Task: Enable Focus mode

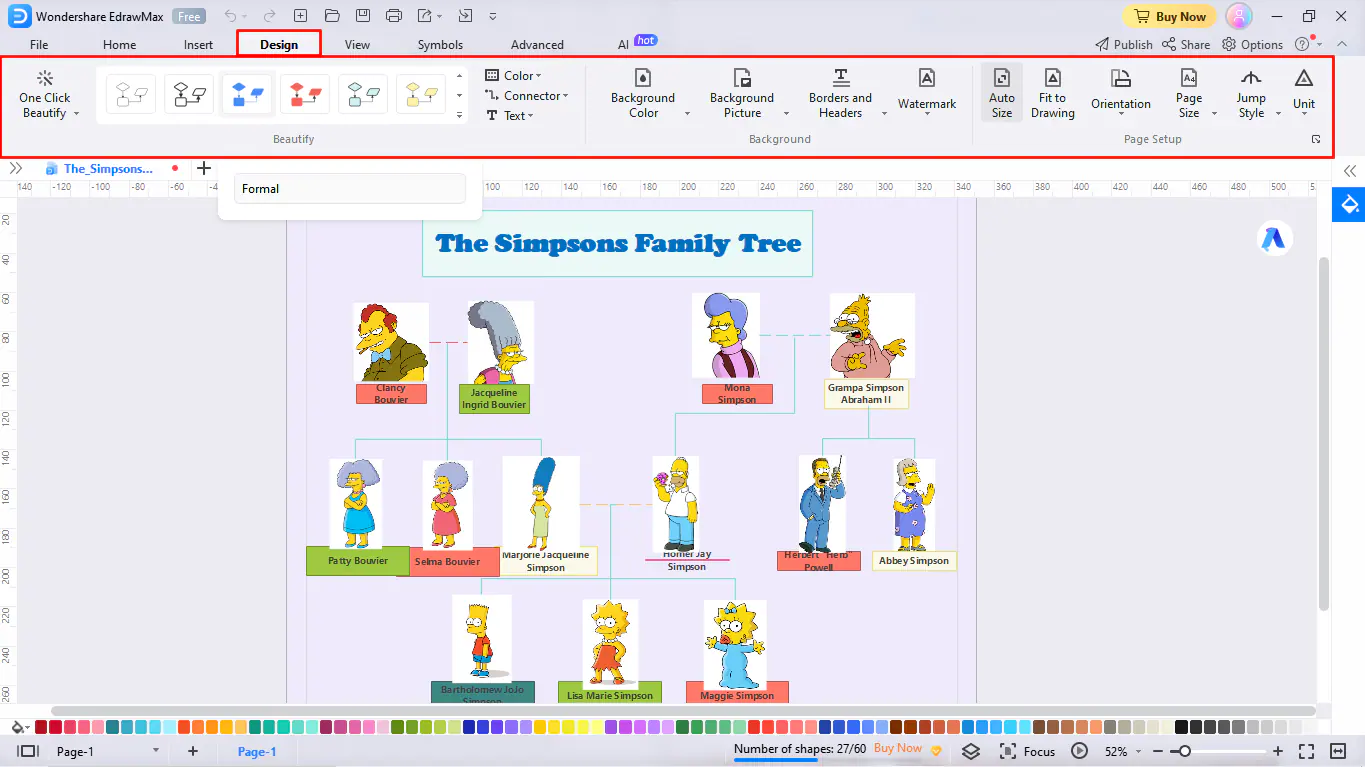Action: pyautogui.click(x=1028, y=751)
